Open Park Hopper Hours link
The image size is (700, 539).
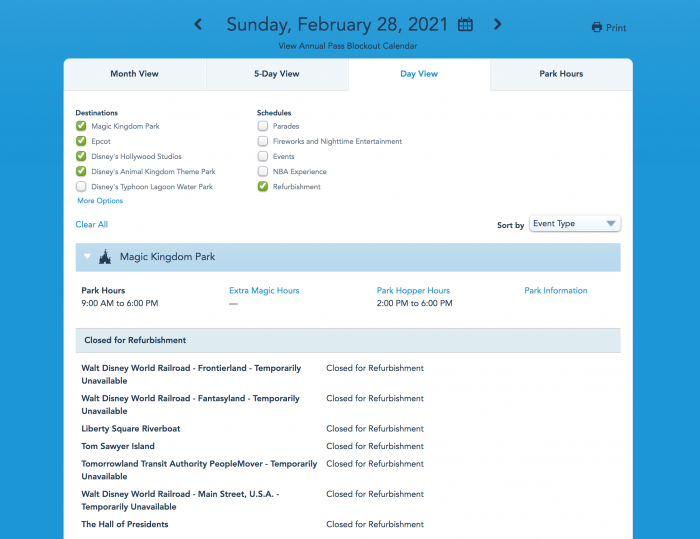coord(413,291)
